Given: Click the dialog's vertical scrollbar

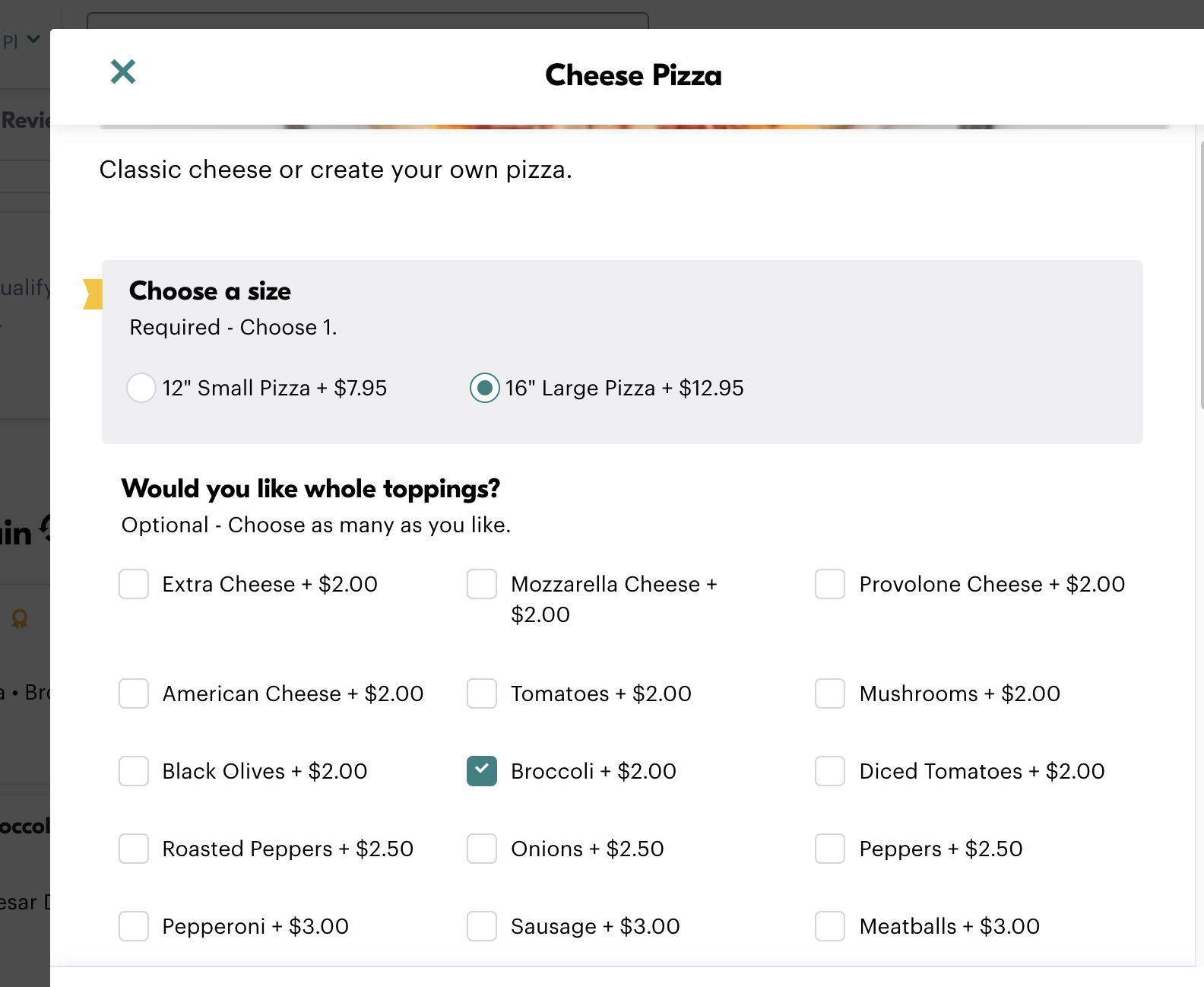Looking at the screenshot, I should pos(1201,274).
